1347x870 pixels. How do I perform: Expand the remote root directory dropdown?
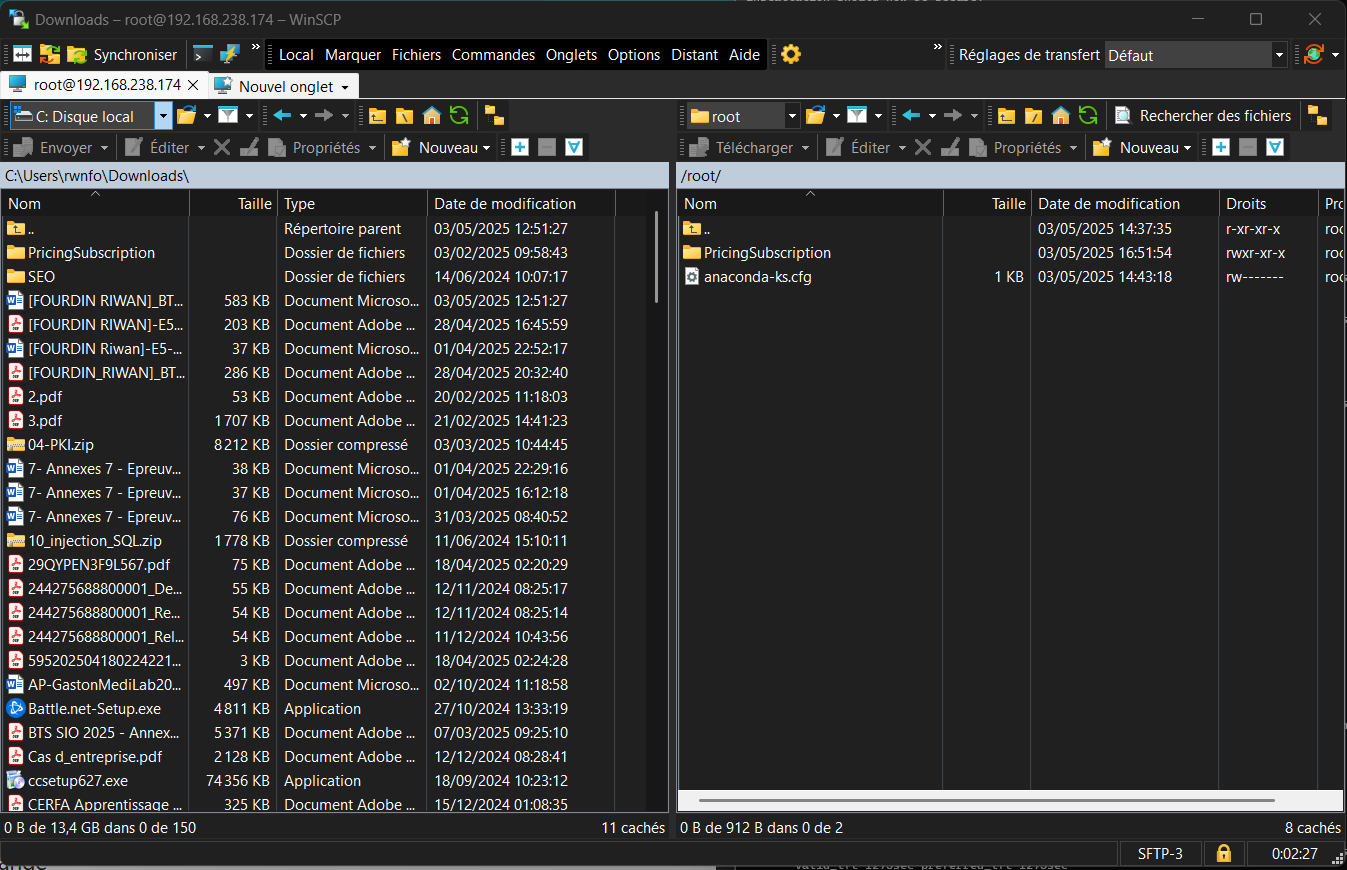click(x=792, y=116)
